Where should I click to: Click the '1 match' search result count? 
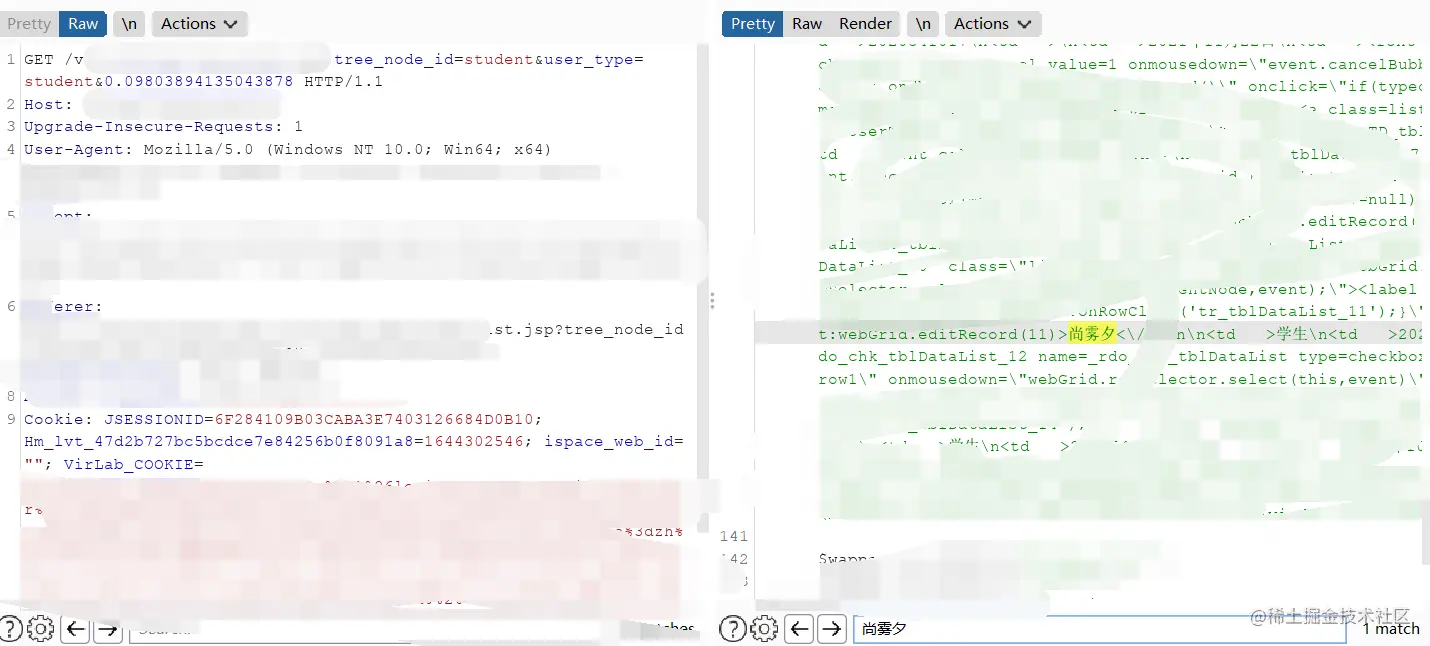(x=1390, y=629)
